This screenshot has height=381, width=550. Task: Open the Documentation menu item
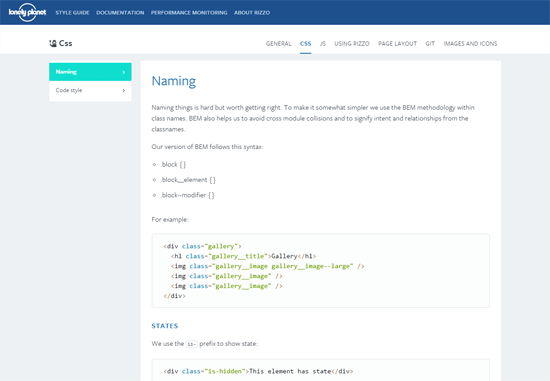120,13
